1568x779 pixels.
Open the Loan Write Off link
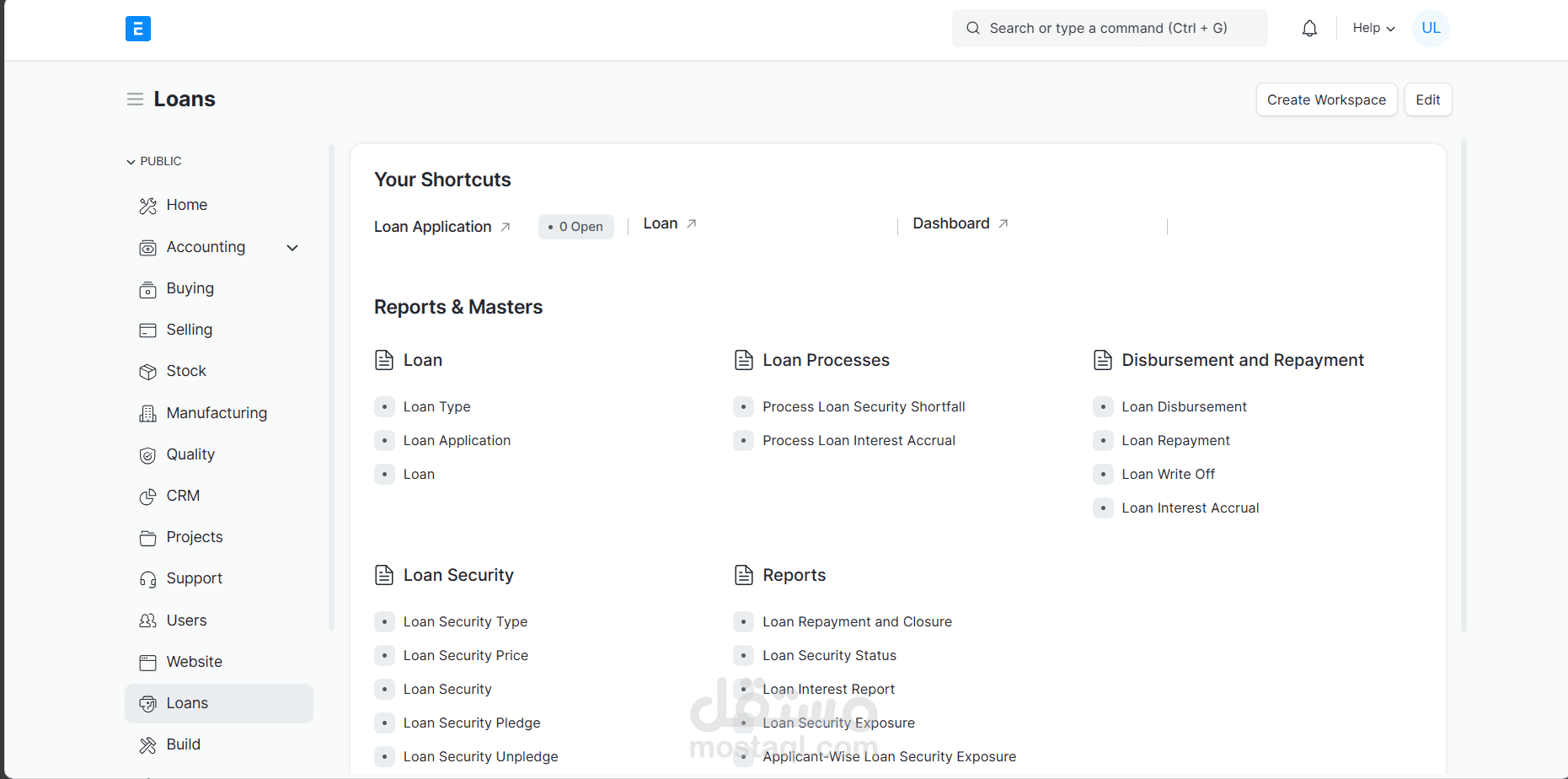[1168, 474]
